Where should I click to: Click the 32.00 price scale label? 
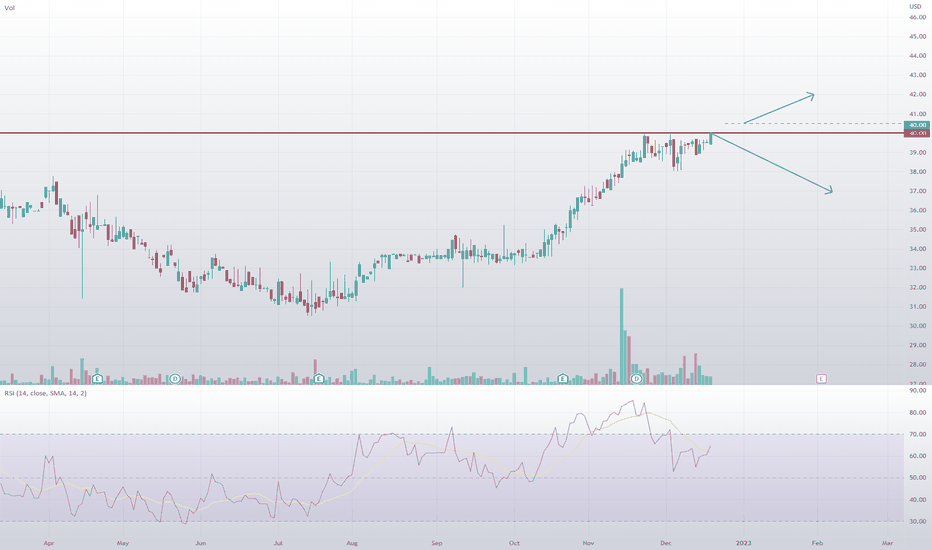(917, 287)
